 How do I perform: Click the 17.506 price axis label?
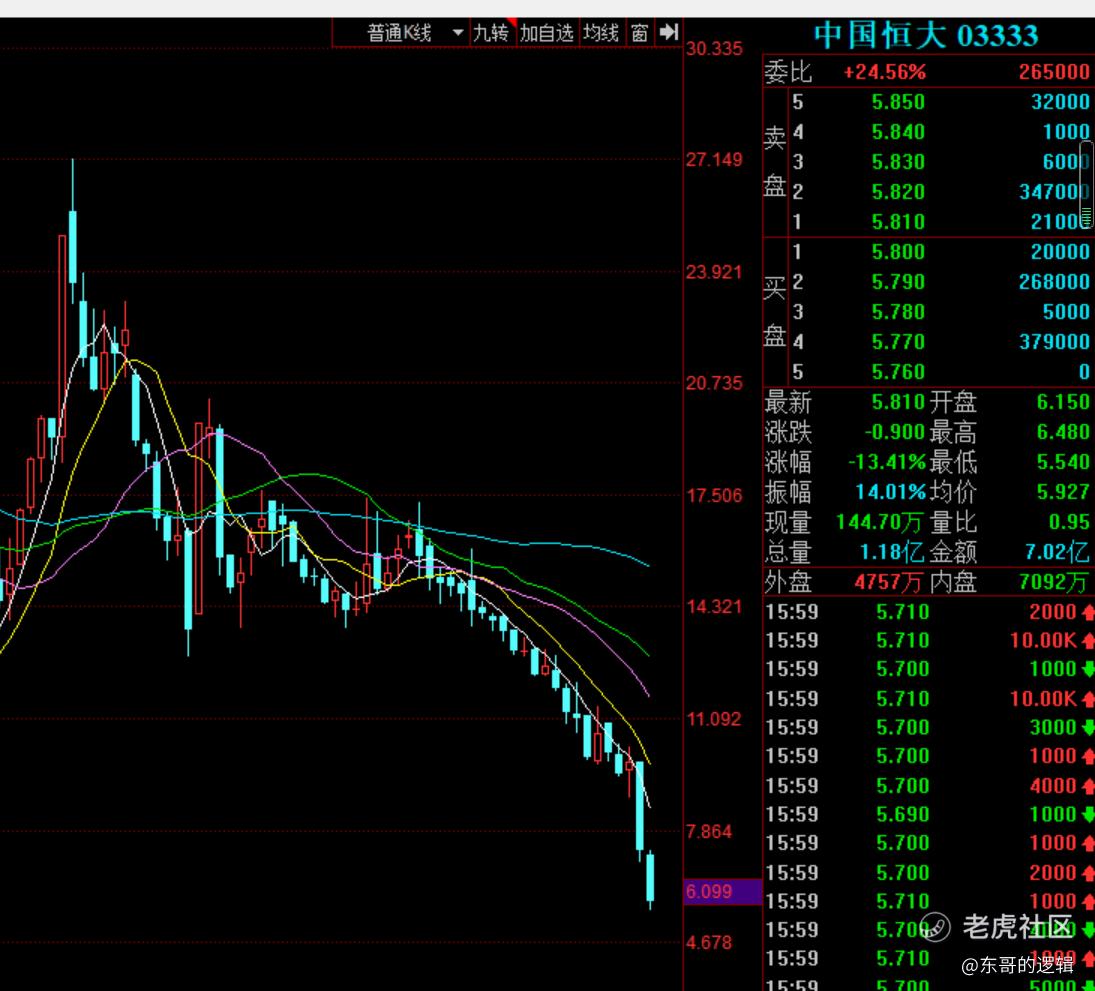[x=714, y=496]
